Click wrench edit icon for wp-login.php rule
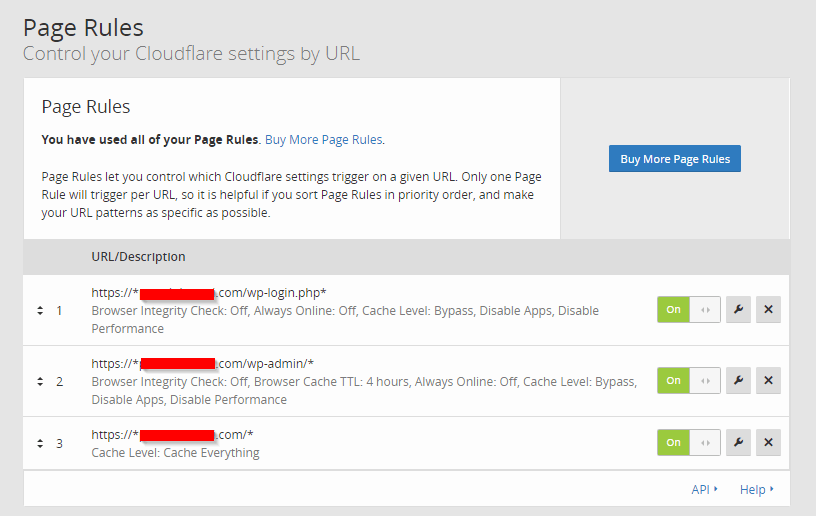Viewport: 816px width, 516px height. point(738,310)
